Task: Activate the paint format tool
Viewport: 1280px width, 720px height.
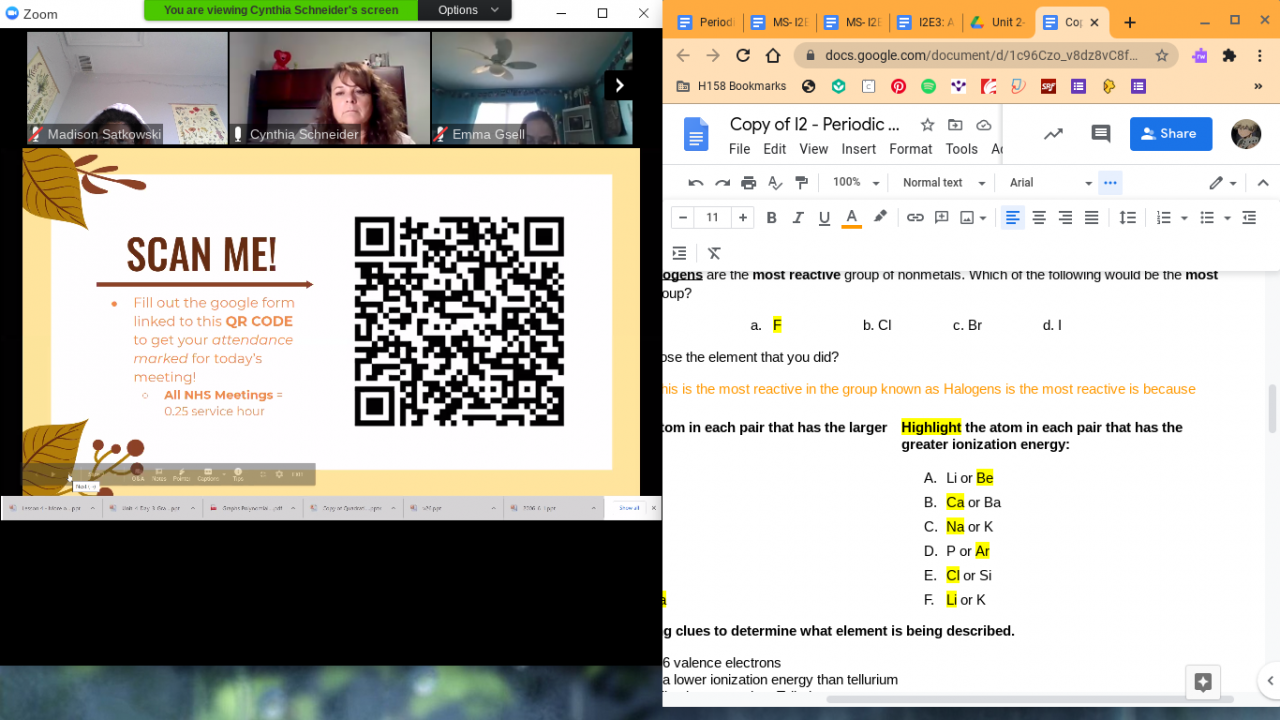Action: [801, 183]
